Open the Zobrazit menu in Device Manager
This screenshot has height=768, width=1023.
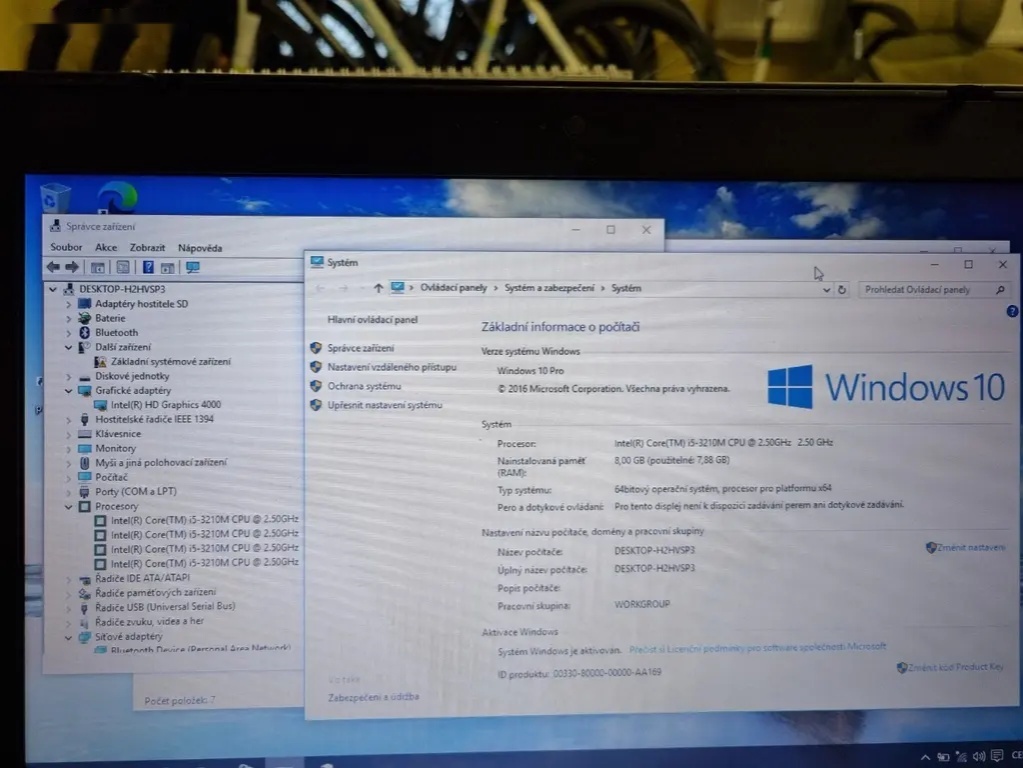pyautogui.click(x=146, y=247)
